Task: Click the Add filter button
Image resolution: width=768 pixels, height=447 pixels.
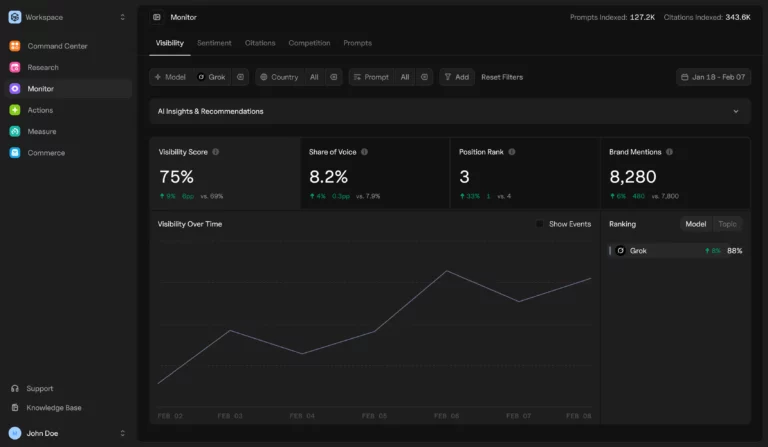Action: (456, 77)
